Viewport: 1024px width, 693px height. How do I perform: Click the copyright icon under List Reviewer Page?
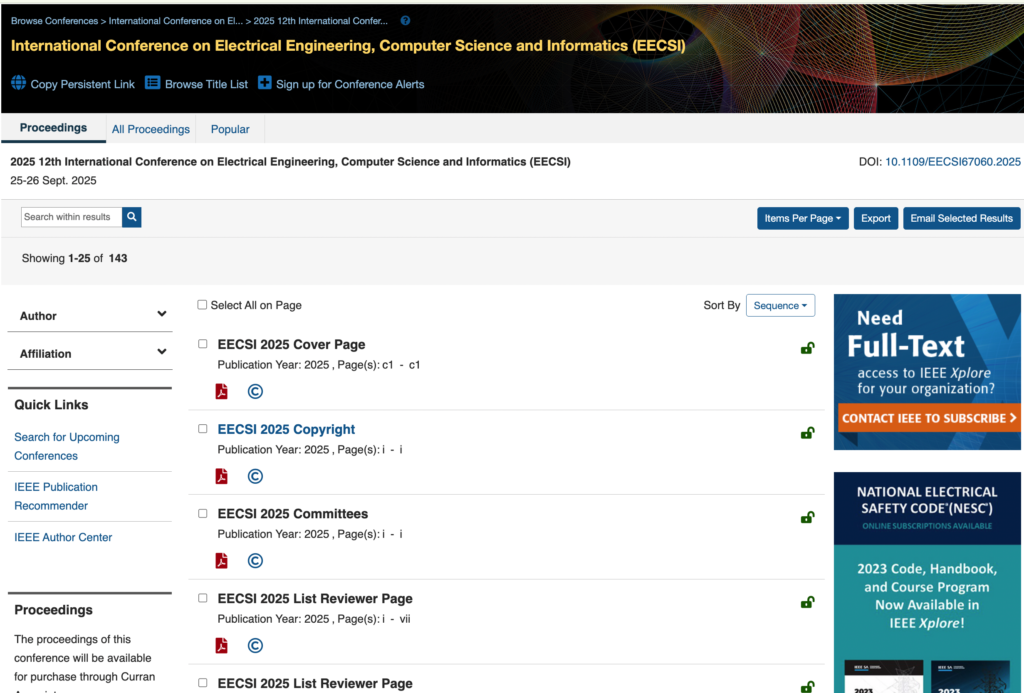(x=255, y=646)
